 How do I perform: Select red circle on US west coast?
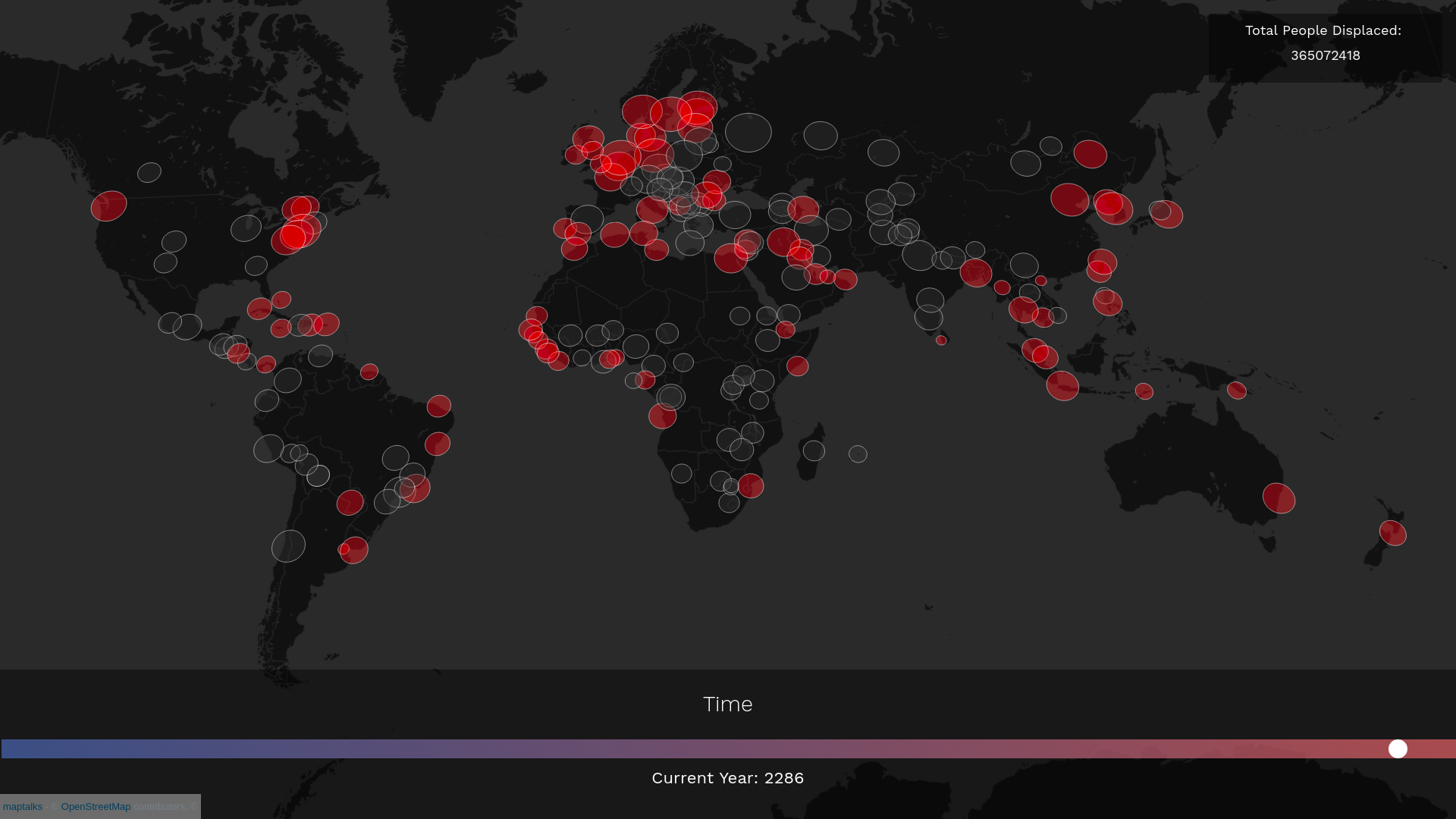coord(108,206)
